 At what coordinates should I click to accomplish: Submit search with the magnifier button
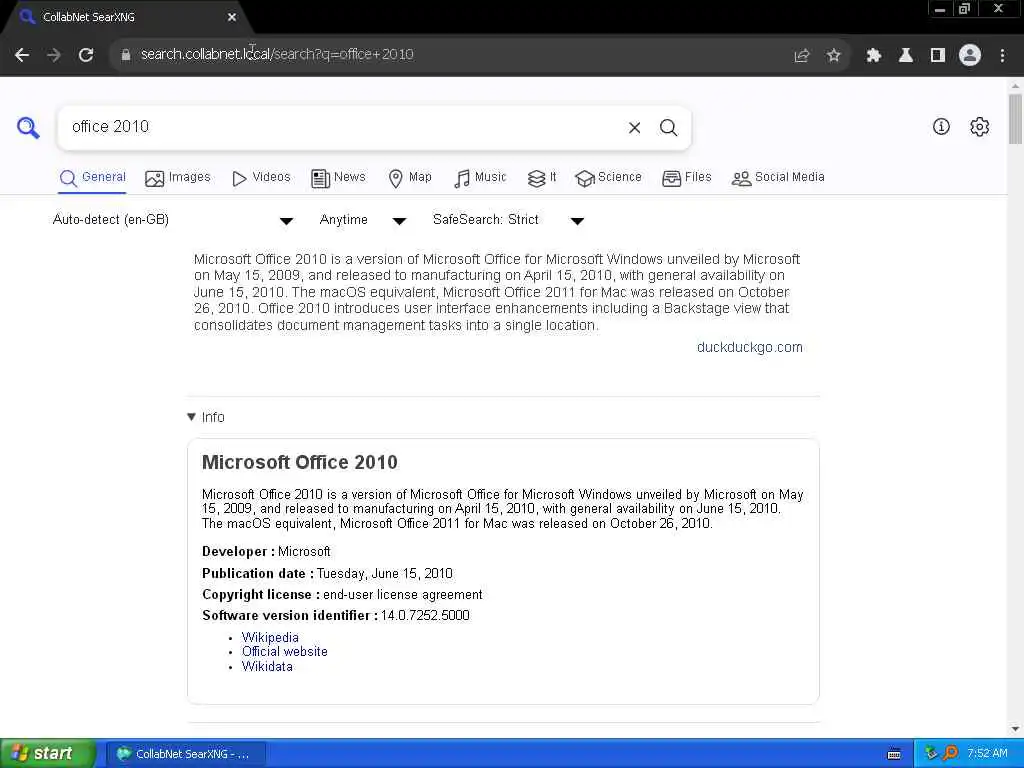(x=668, y=128)
